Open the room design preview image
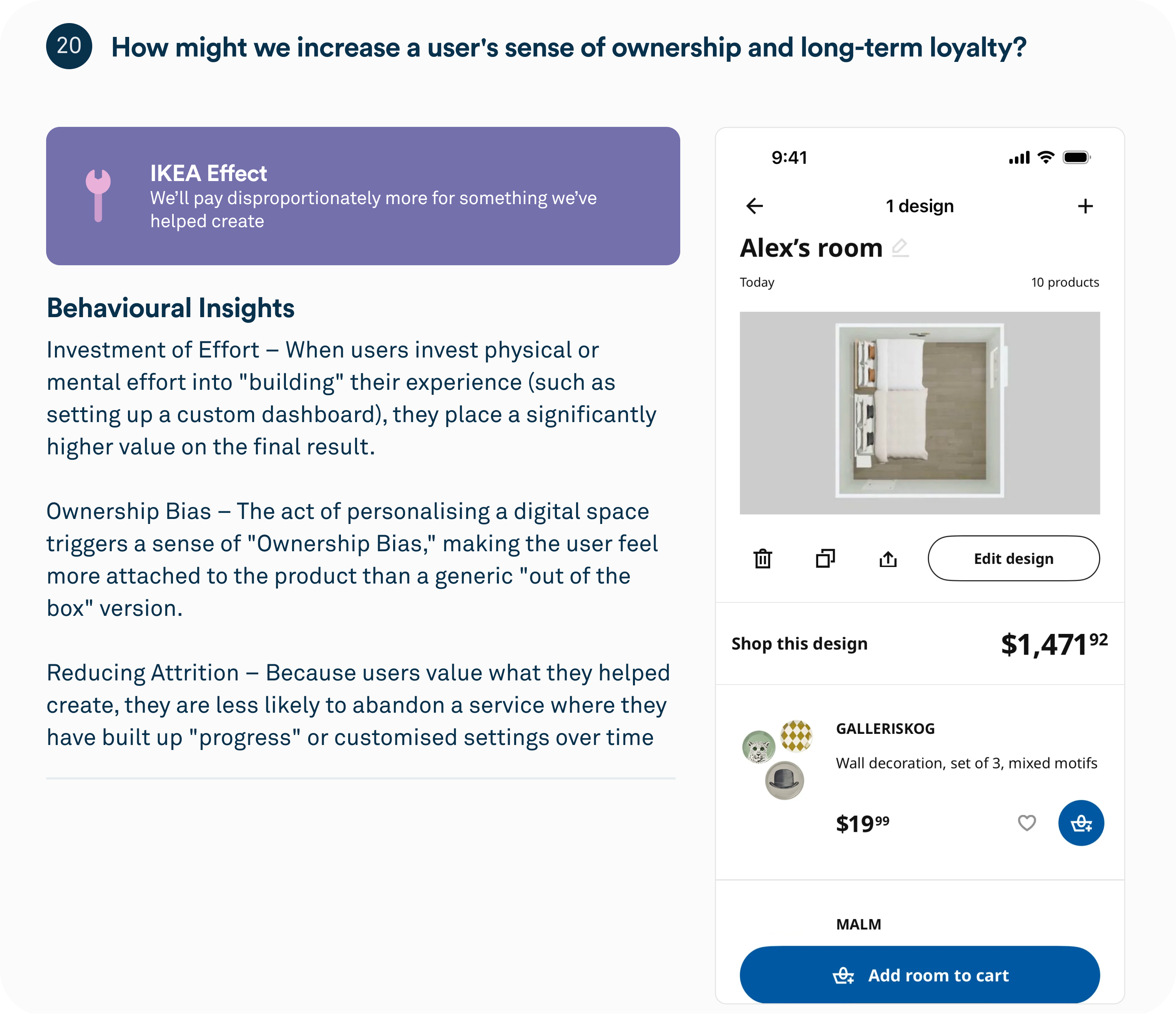 point(919,412)
